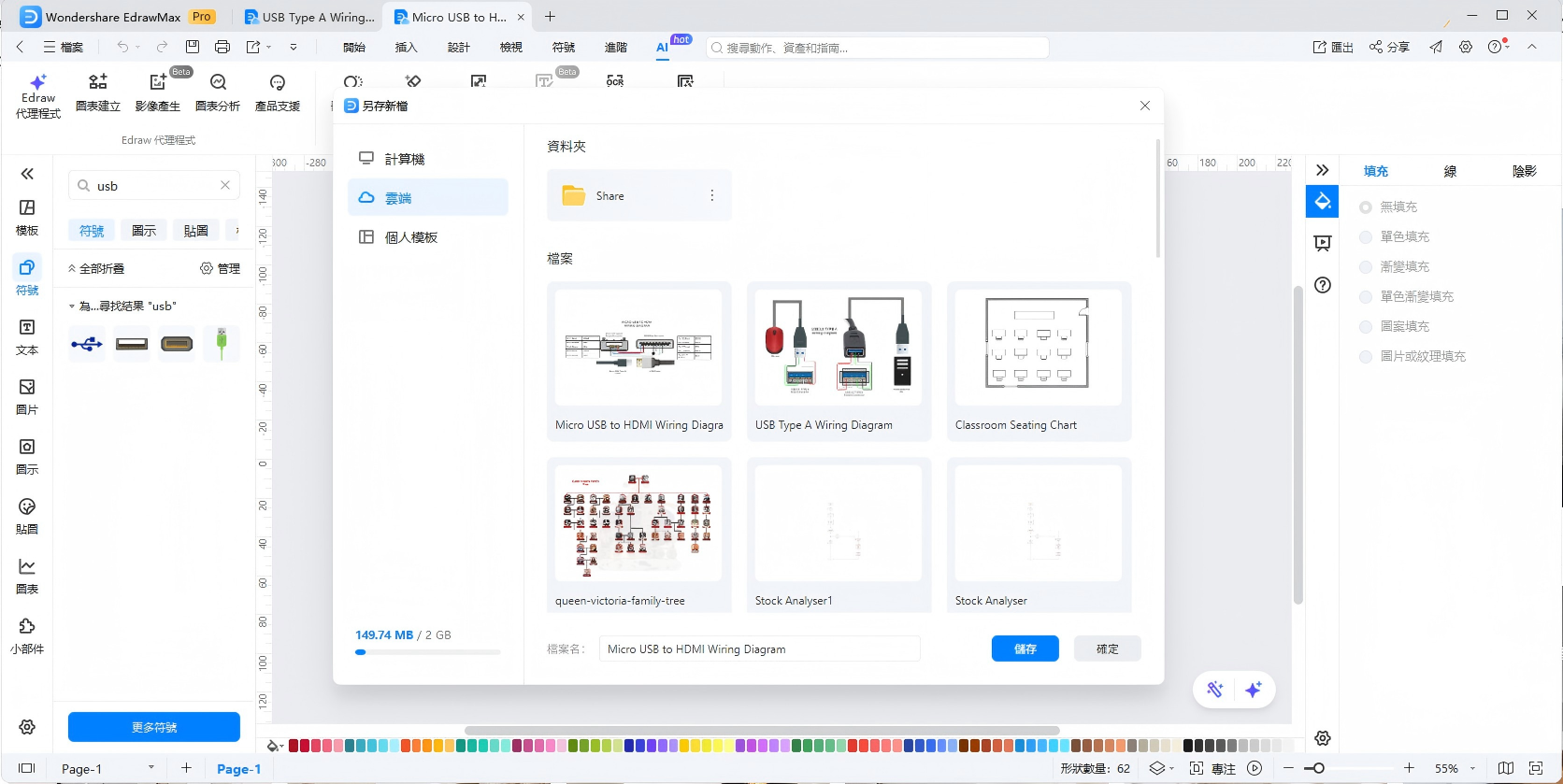Collapse the search results "usb" group
This screenshot has height=784, width=1563.
click(x=72, y=306)
